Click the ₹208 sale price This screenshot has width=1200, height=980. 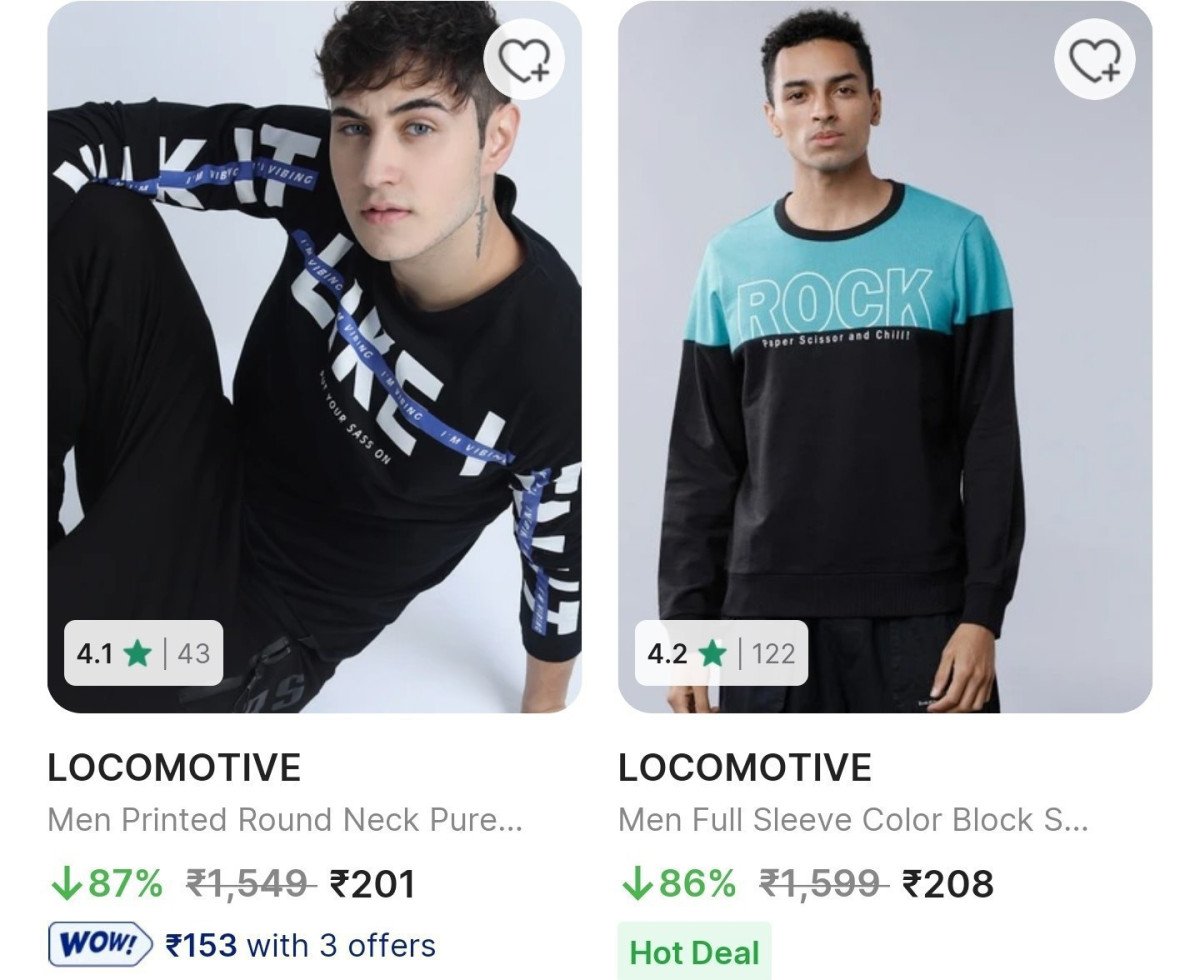pos(948,884)
